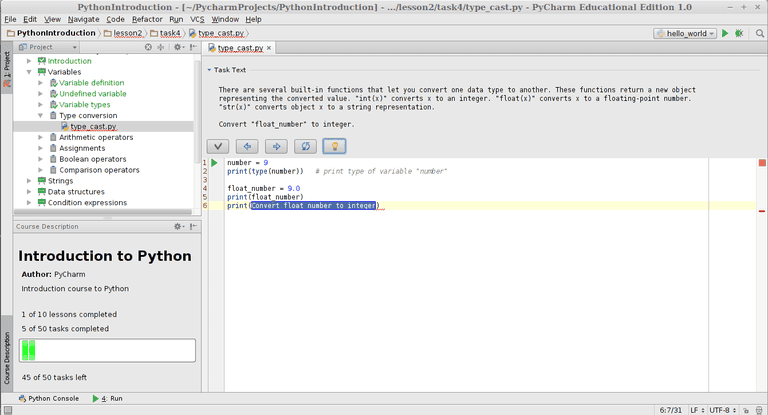Open the Refactor menu
Viewport: 768px width, 415px height.
pos(147,19)
